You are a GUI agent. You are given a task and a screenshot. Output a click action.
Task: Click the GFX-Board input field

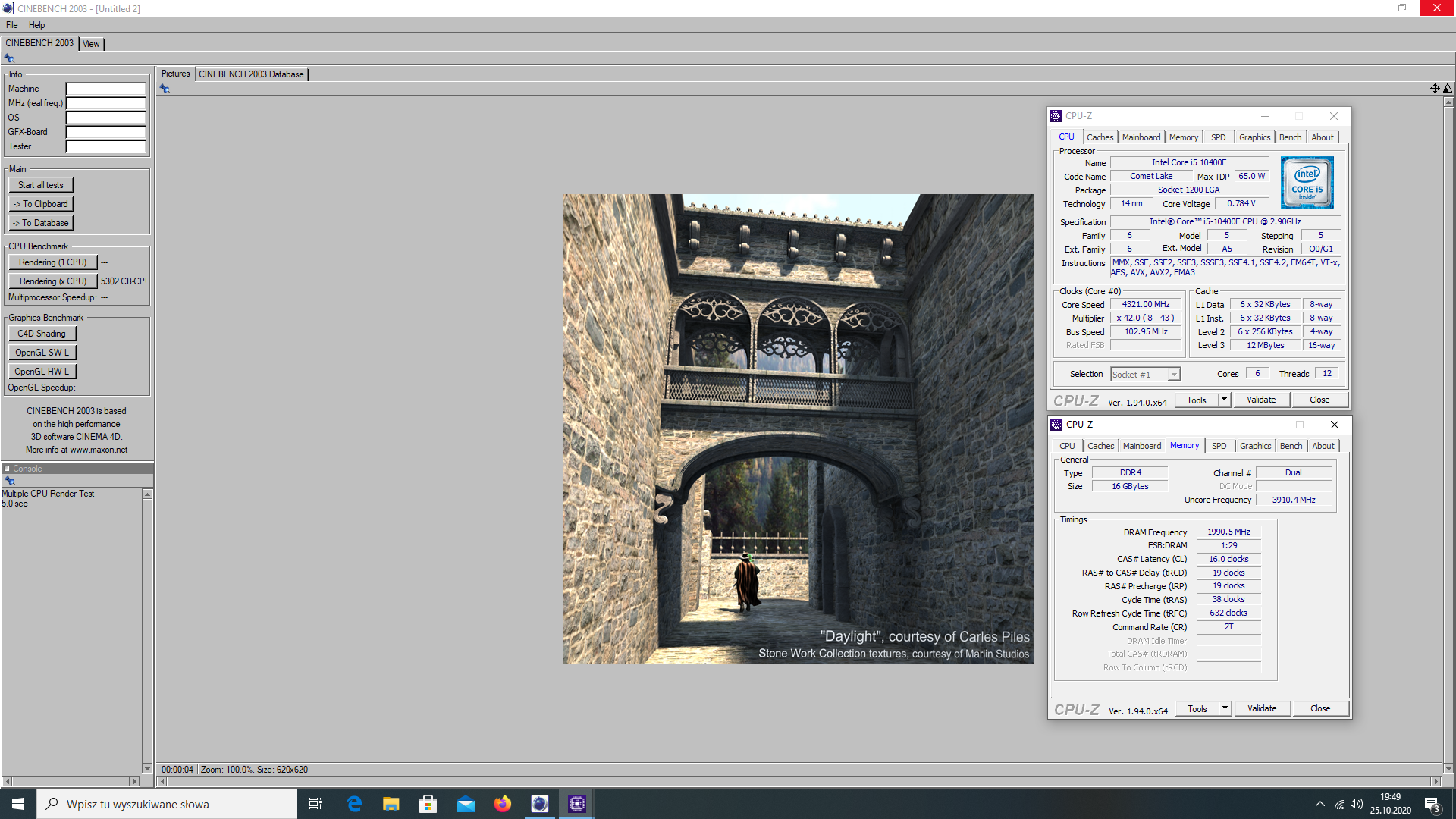coord(105,132)
